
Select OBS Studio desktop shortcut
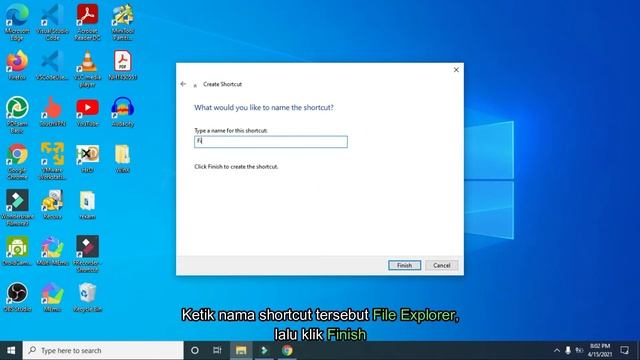17,297
